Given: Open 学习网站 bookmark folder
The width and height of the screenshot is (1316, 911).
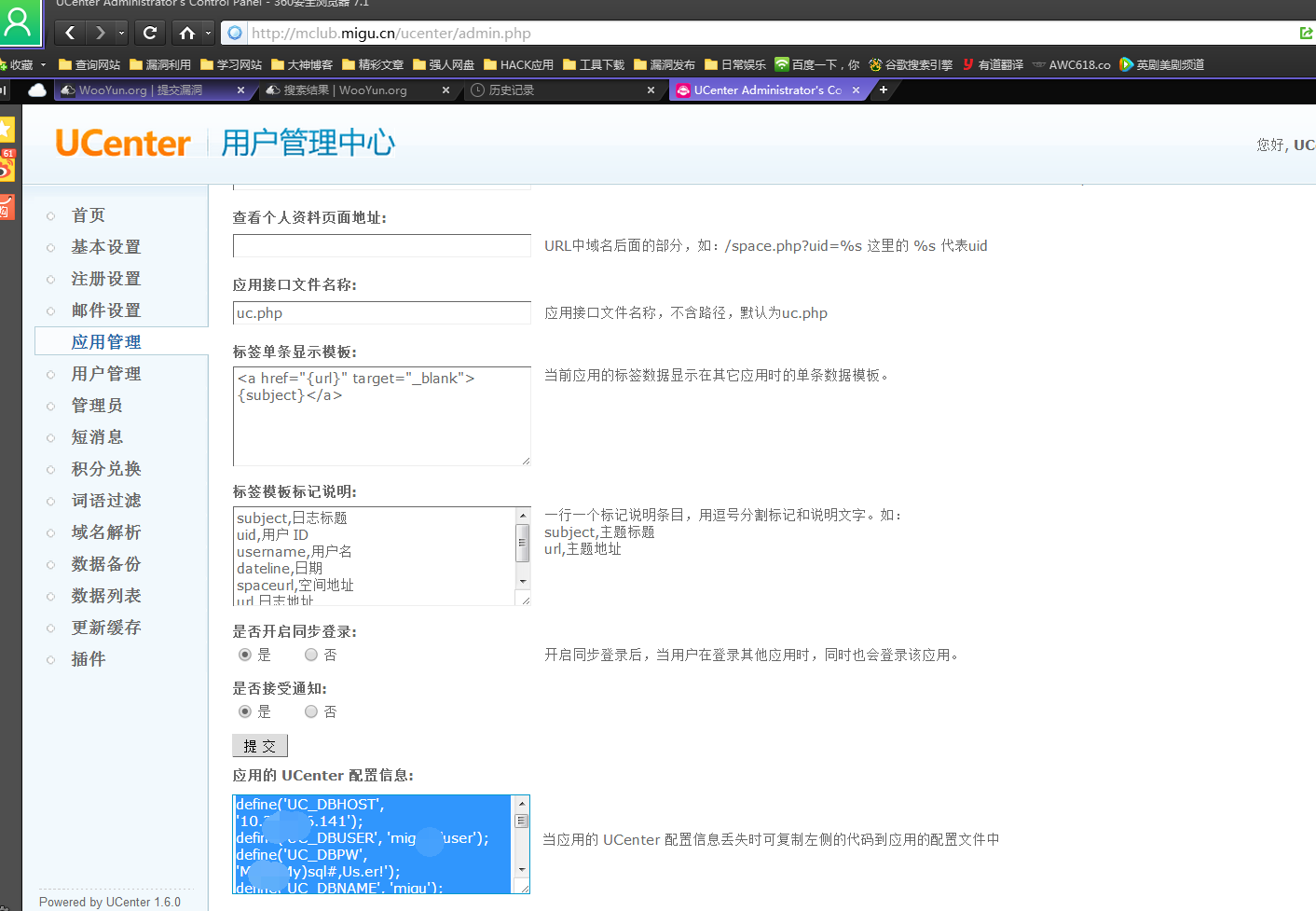Looking at the screenshot, I should [x=231, y=64].
